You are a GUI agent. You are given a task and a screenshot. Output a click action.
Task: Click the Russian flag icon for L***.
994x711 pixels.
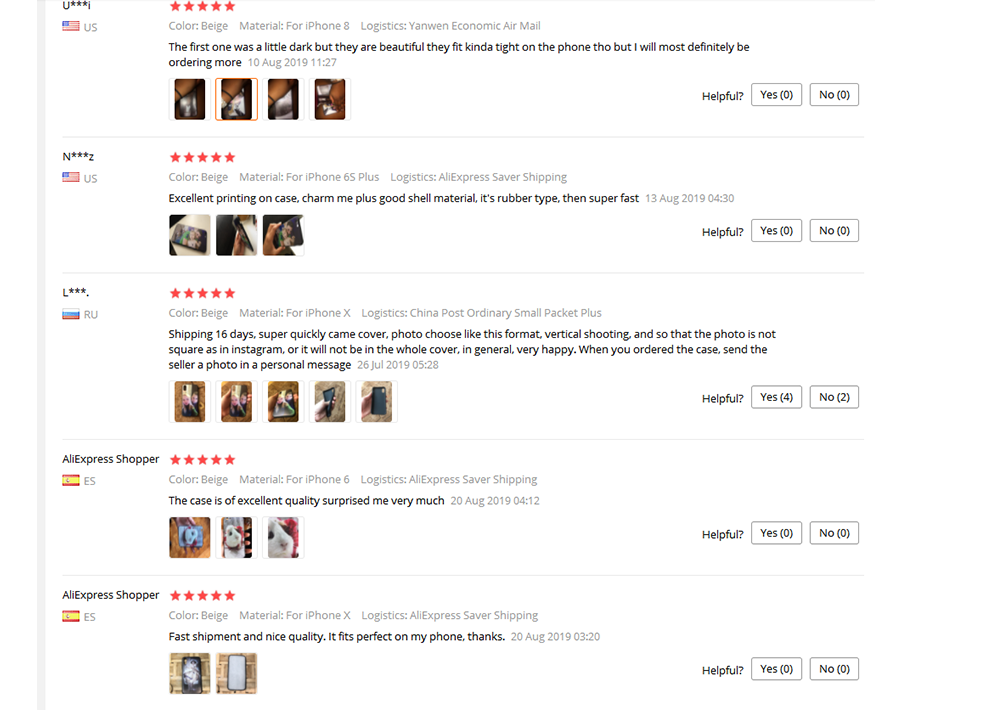(x=70, y=314)
